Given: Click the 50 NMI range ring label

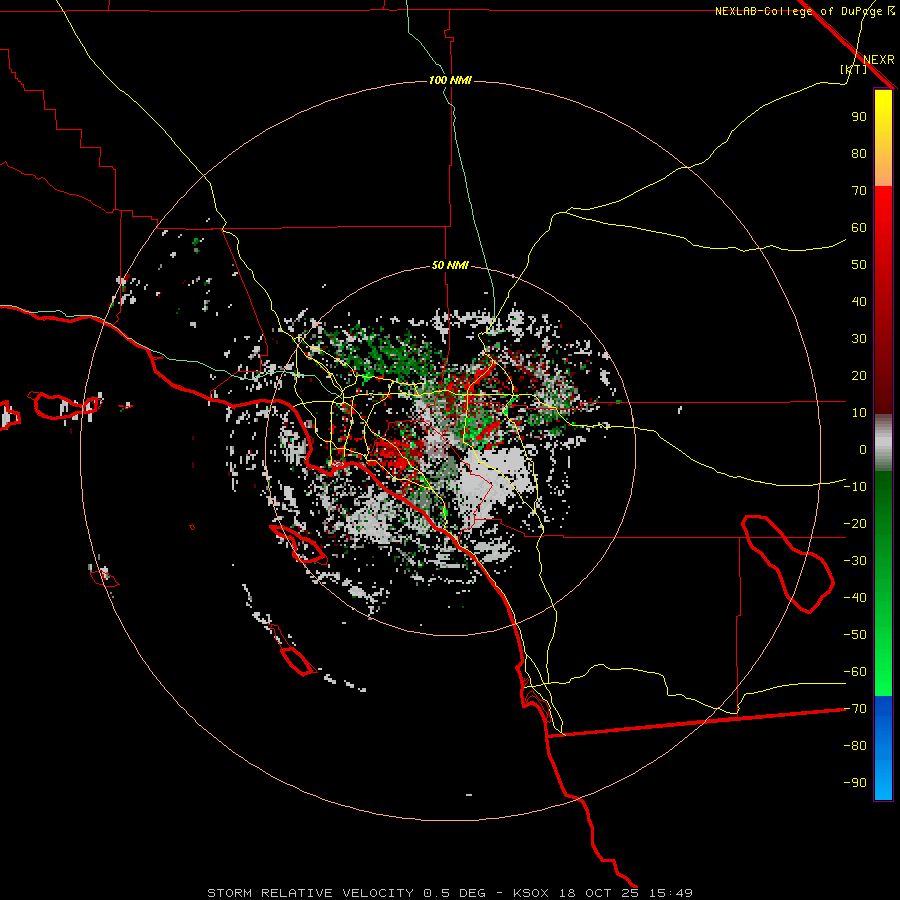Looking at the screenshot, I should coord(450,265).
